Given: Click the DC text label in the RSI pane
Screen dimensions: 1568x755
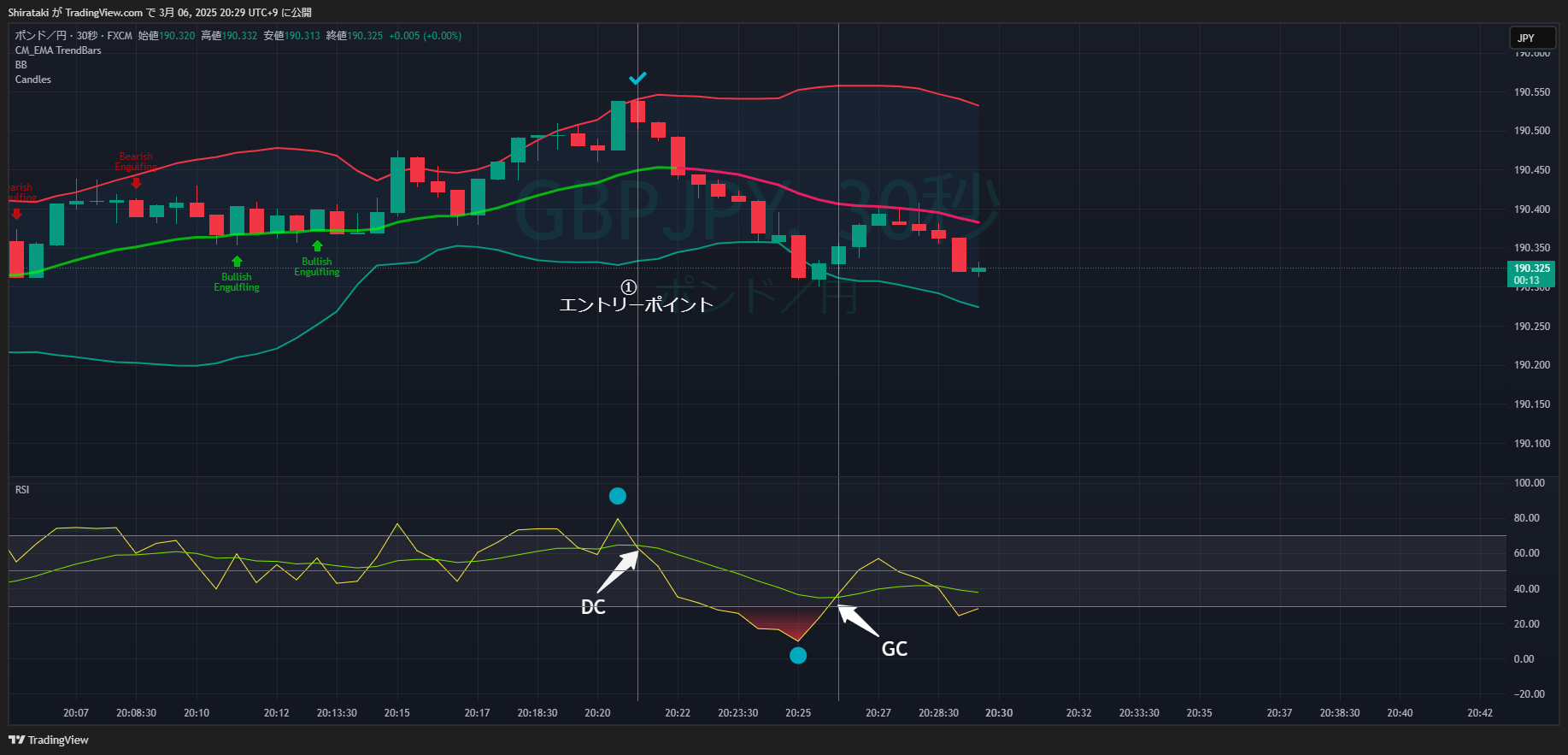Looking at the screenshot, I should (x=593, y=607).
